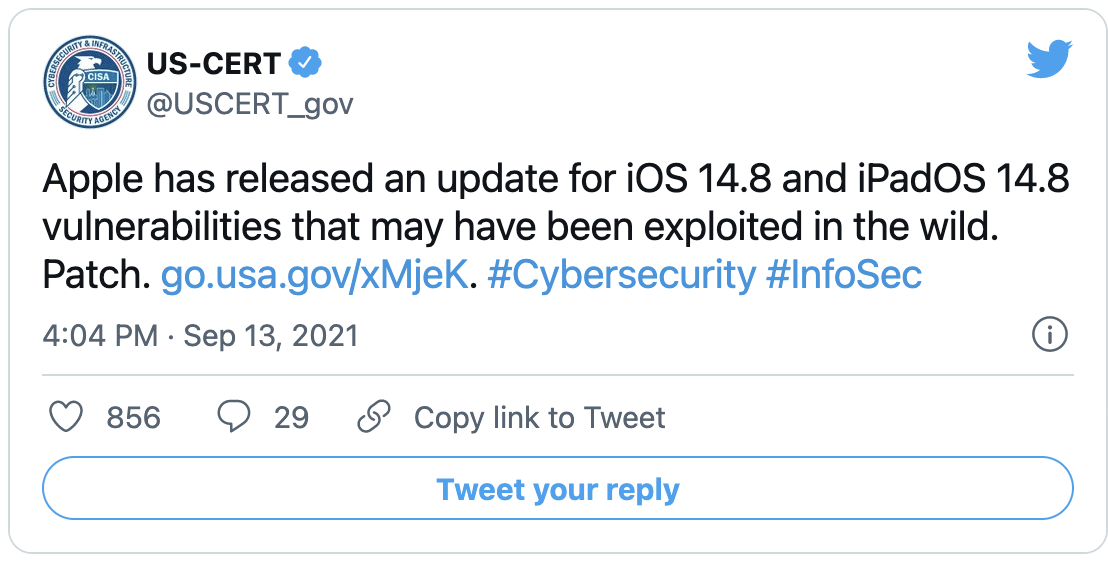Click the blue verified badge
Screen dimensions: 1108x564
[305, 64]
